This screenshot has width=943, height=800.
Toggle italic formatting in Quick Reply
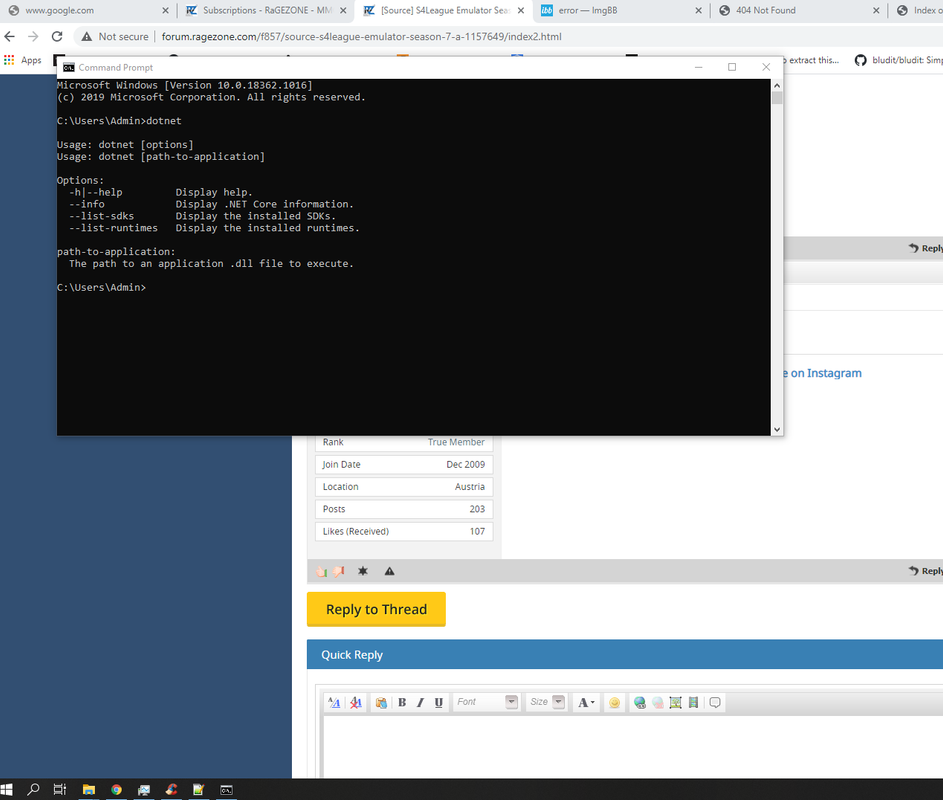click(420, 702)
